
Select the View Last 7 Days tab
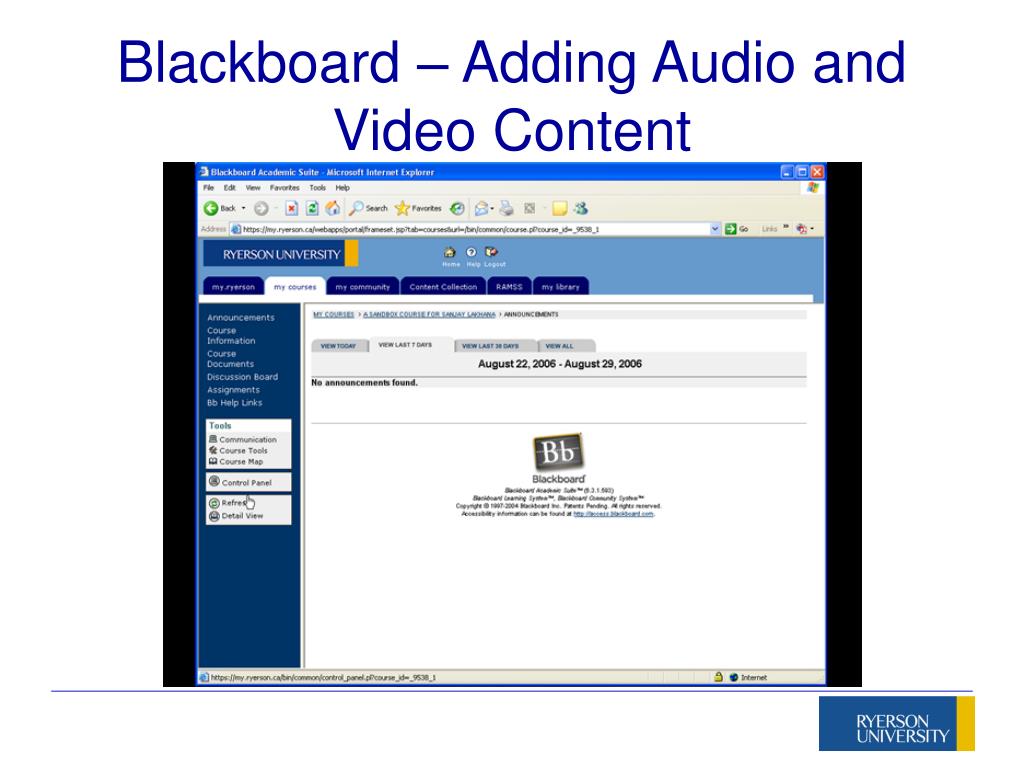pos(406,345)
